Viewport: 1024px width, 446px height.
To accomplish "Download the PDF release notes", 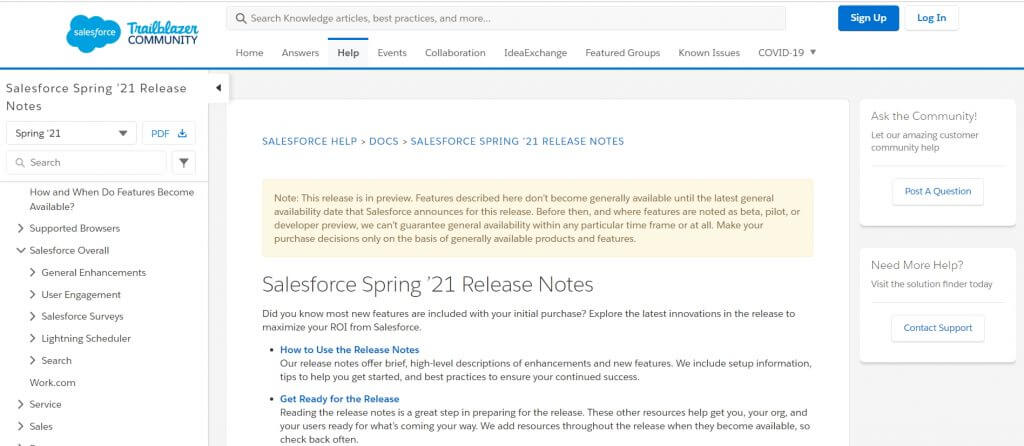I will [x=168, y=133].
